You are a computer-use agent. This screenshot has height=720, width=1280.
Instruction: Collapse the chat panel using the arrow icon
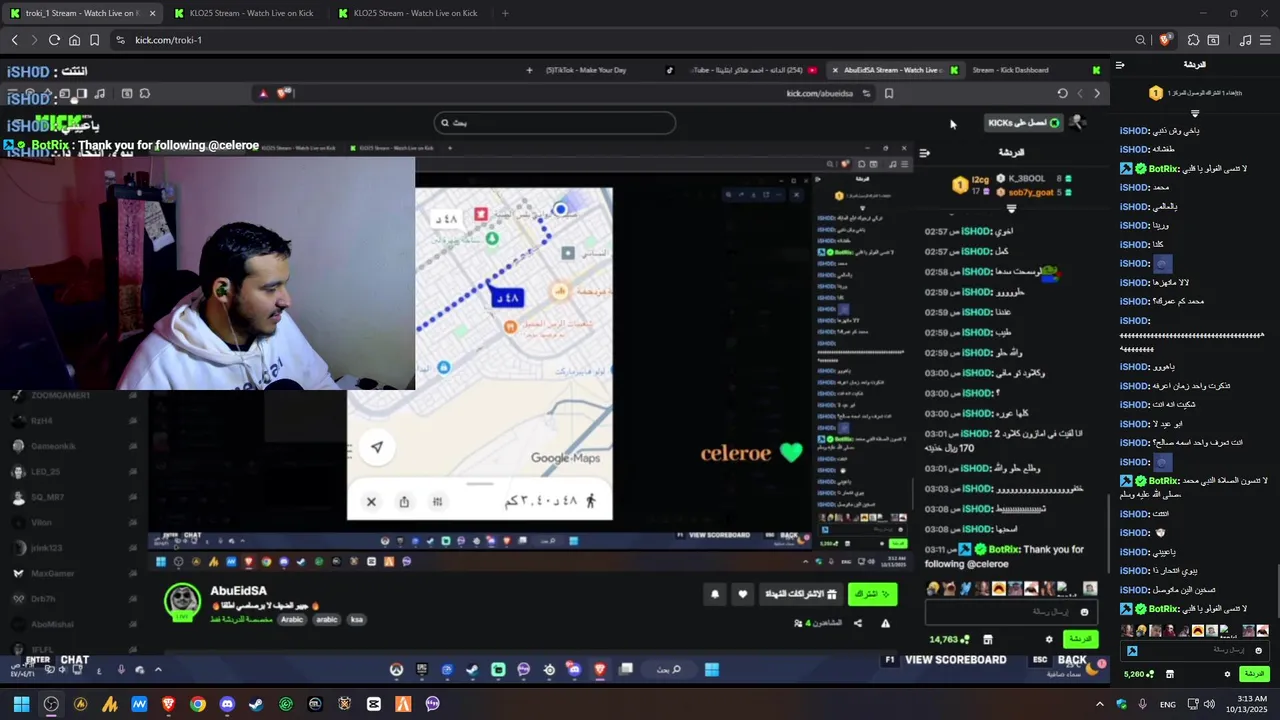pyautogui.click(x=1120, y=65)
